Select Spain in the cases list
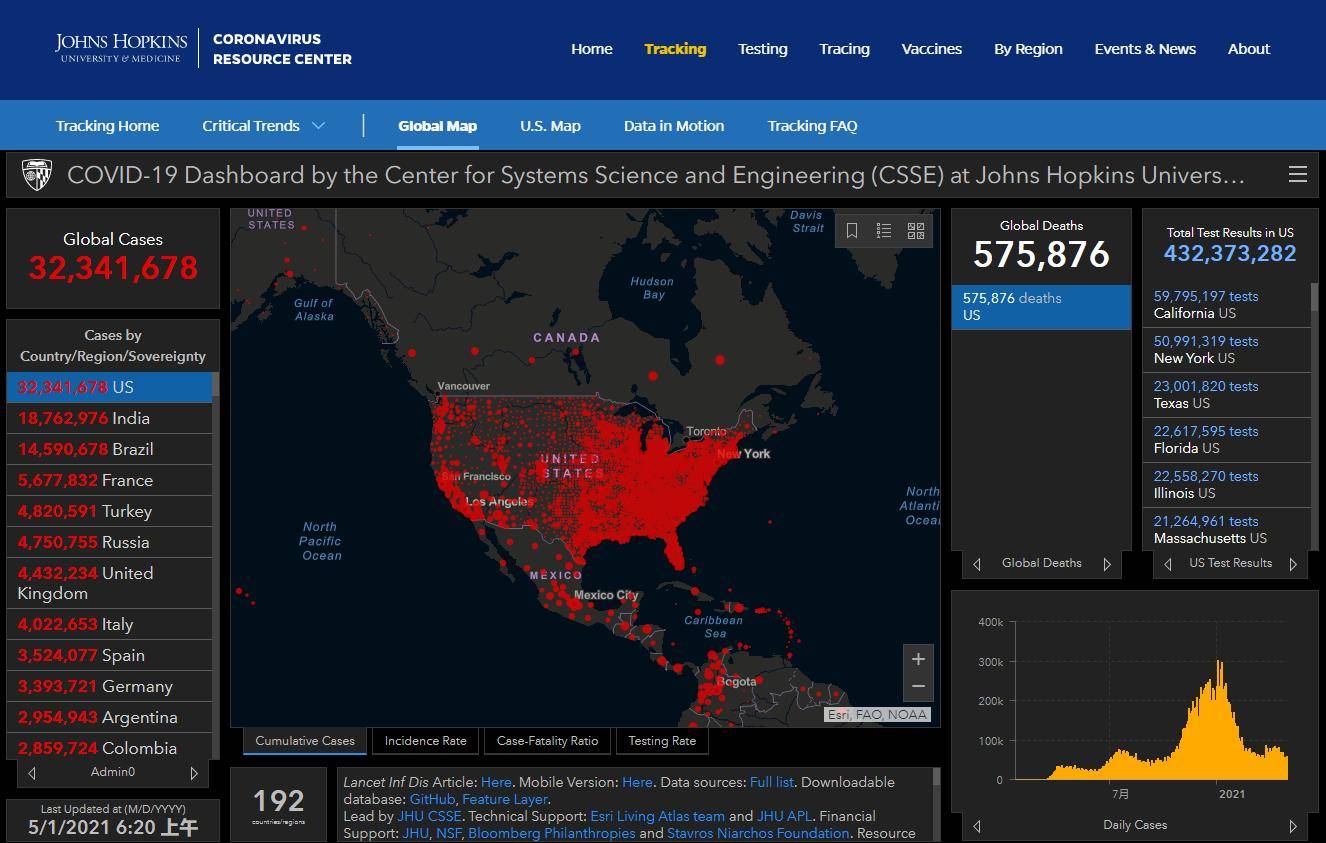 coord(109,655)
